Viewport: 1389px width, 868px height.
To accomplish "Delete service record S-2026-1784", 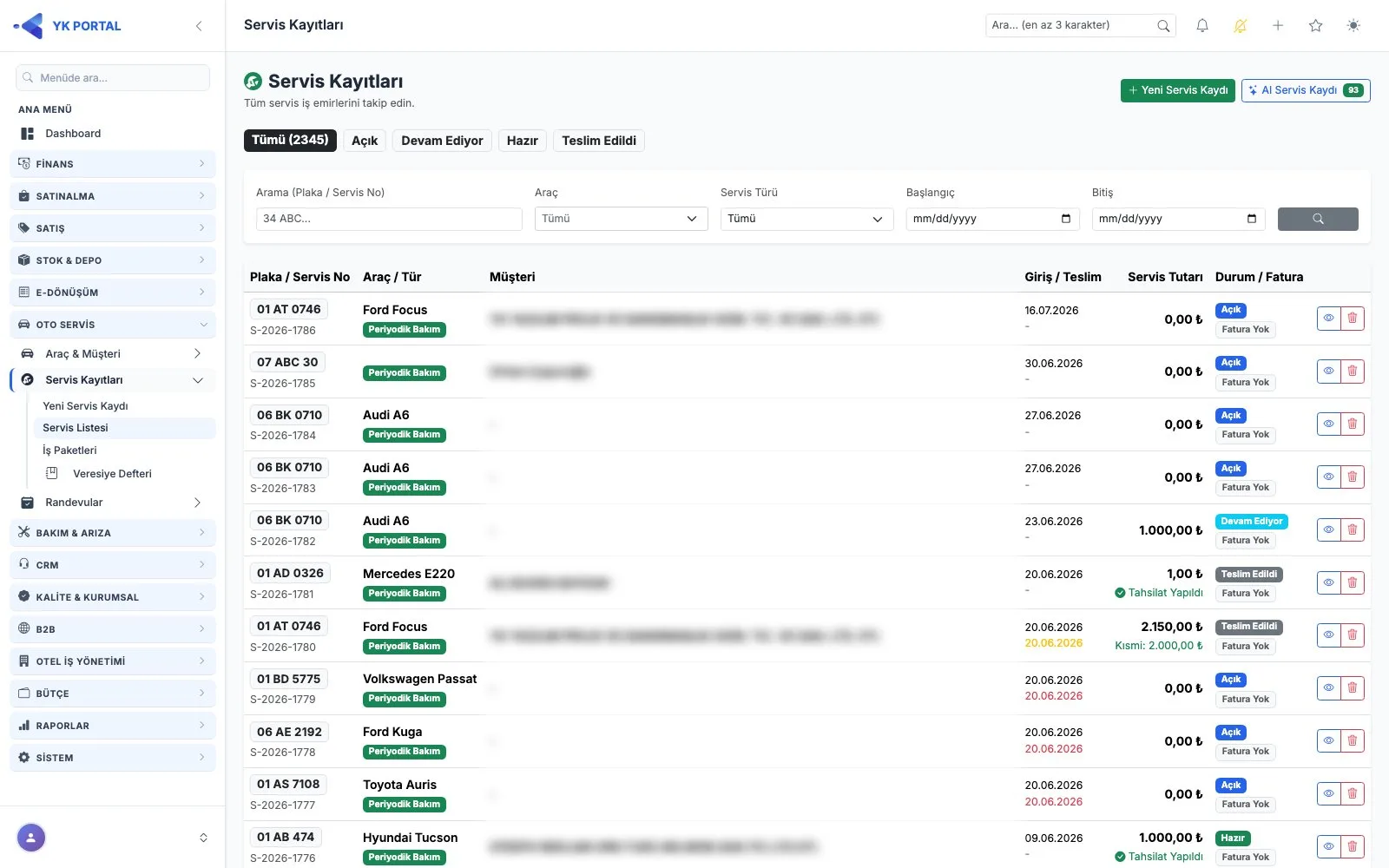I will 1353,424.
